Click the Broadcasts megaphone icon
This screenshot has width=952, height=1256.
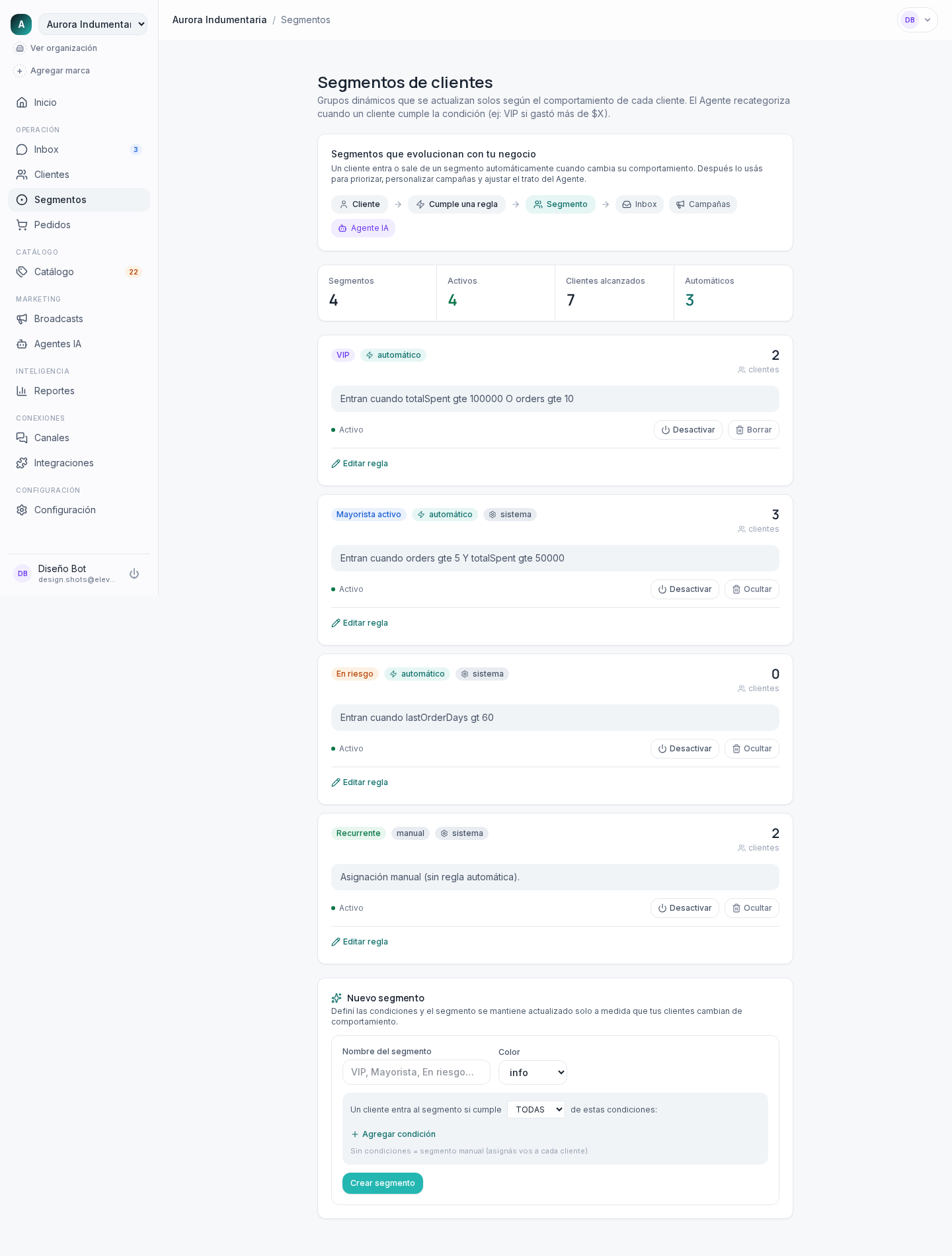pos(22,319)
